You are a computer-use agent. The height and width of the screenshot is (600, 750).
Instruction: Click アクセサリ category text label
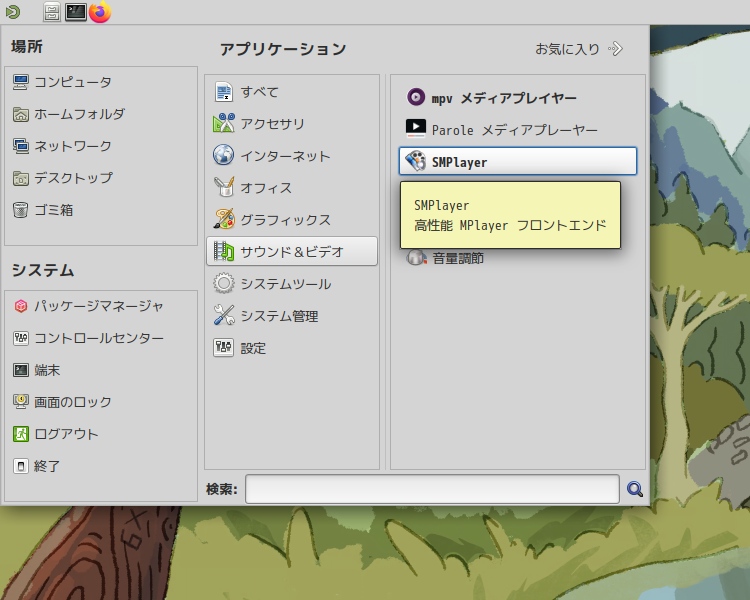[273, 124]
